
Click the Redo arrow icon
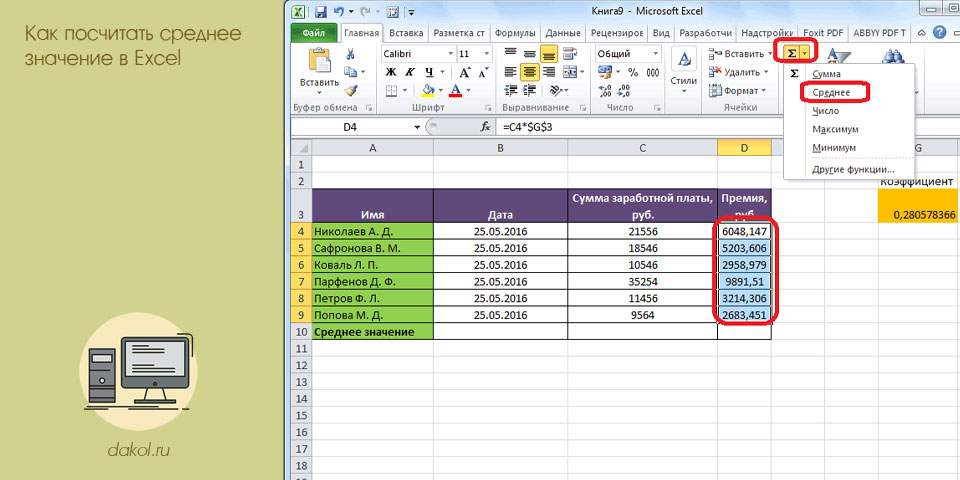click(366, 11)
